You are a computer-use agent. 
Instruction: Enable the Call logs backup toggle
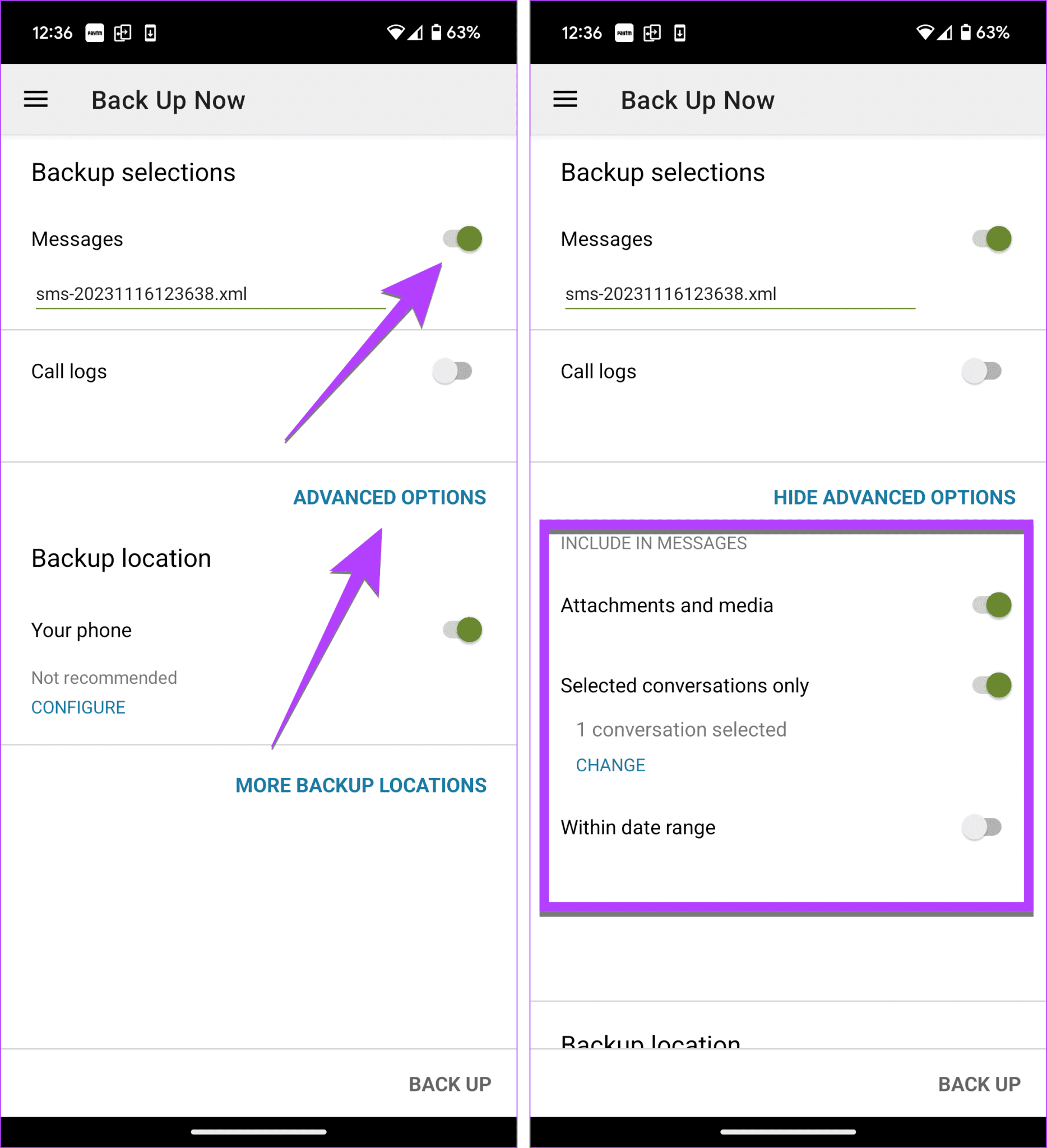coord(453,371)
